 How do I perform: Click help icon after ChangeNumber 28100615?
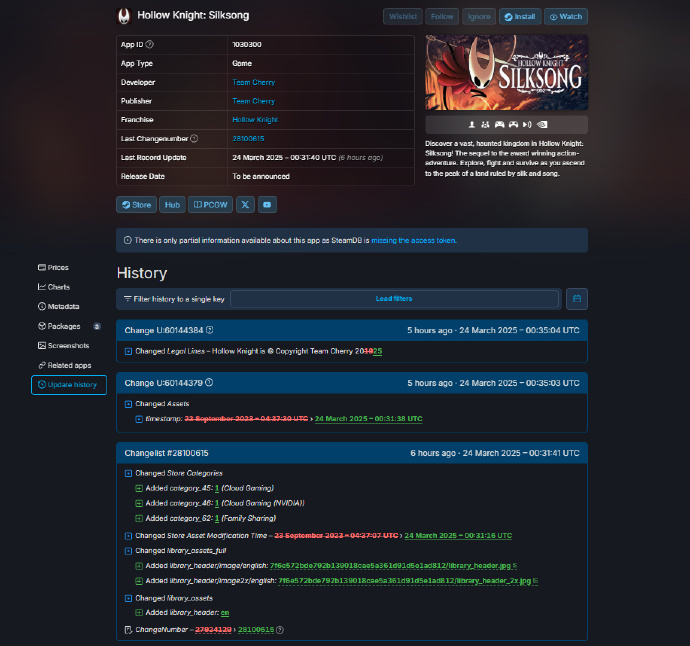tap(280, 630)
